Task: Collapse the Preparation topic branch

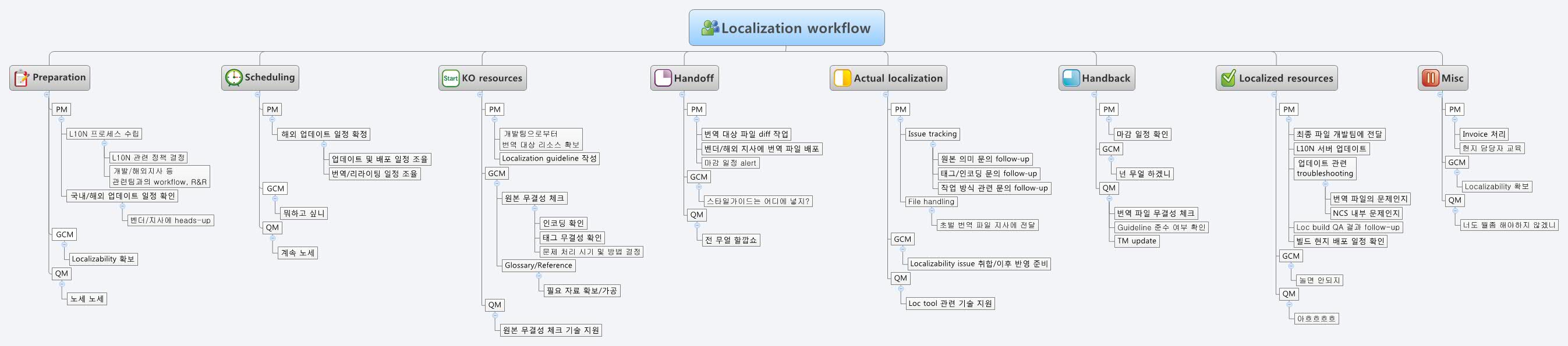Action: [x=47, y=94]
